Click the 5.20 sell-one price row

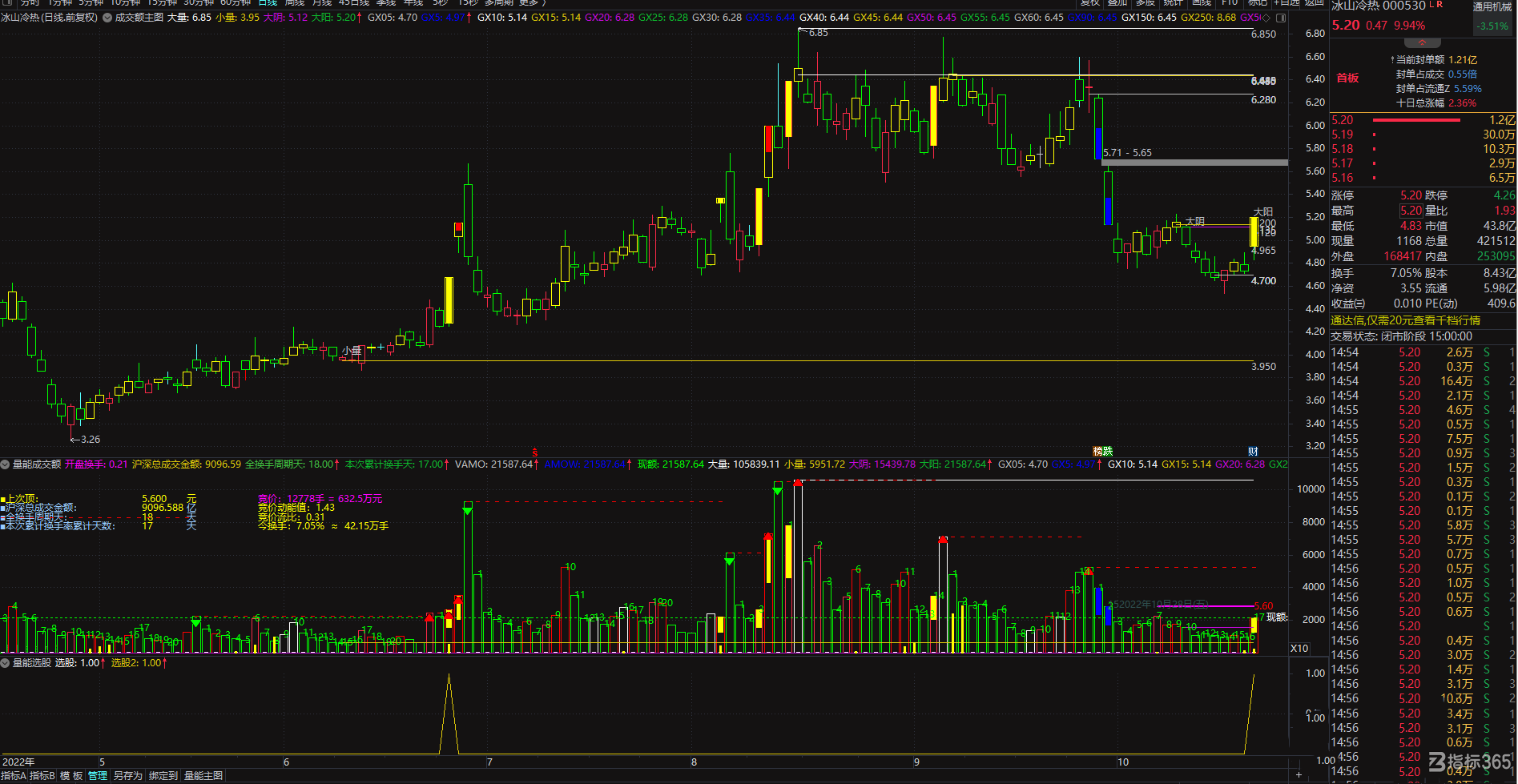click(x=1423, y=120)
